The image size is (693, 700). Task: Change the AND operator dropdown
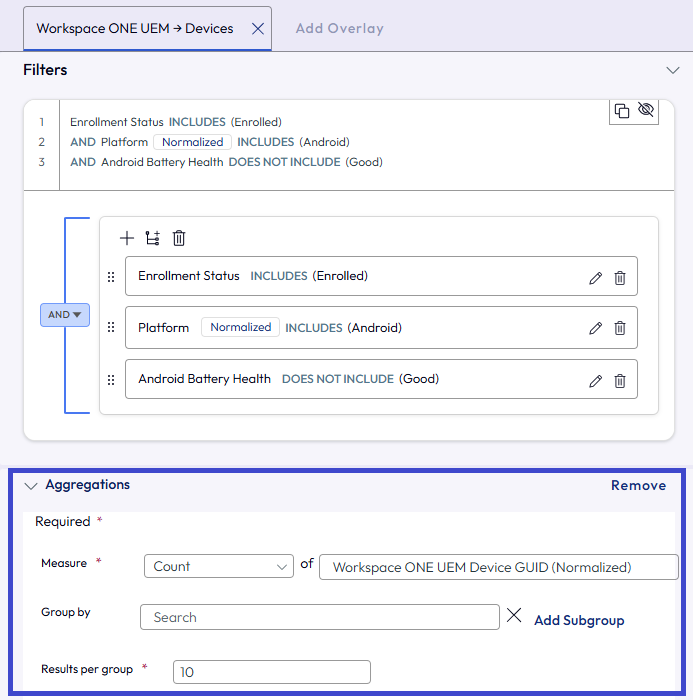(65, 315)
